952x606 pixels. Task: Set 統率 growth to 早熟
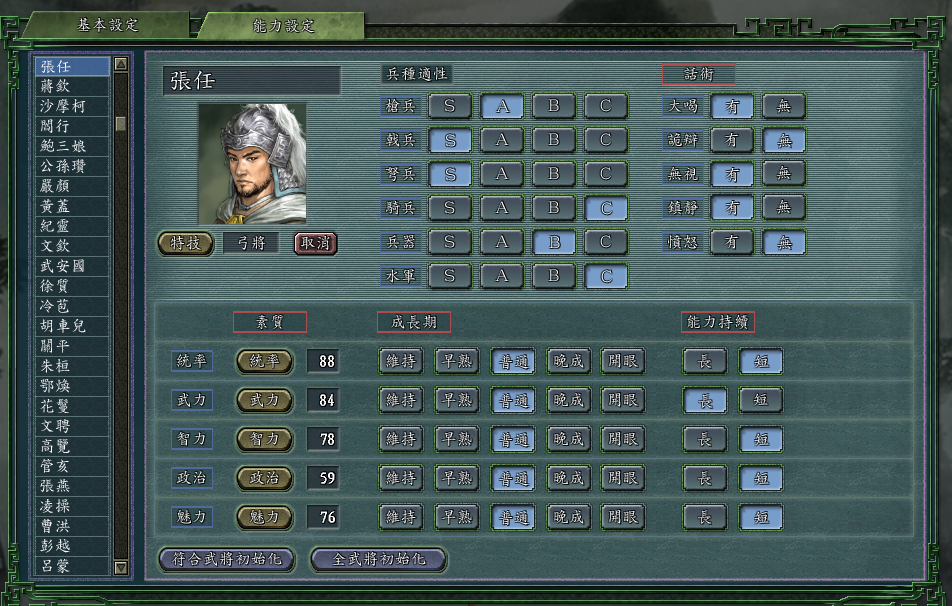tap(457, 361)
